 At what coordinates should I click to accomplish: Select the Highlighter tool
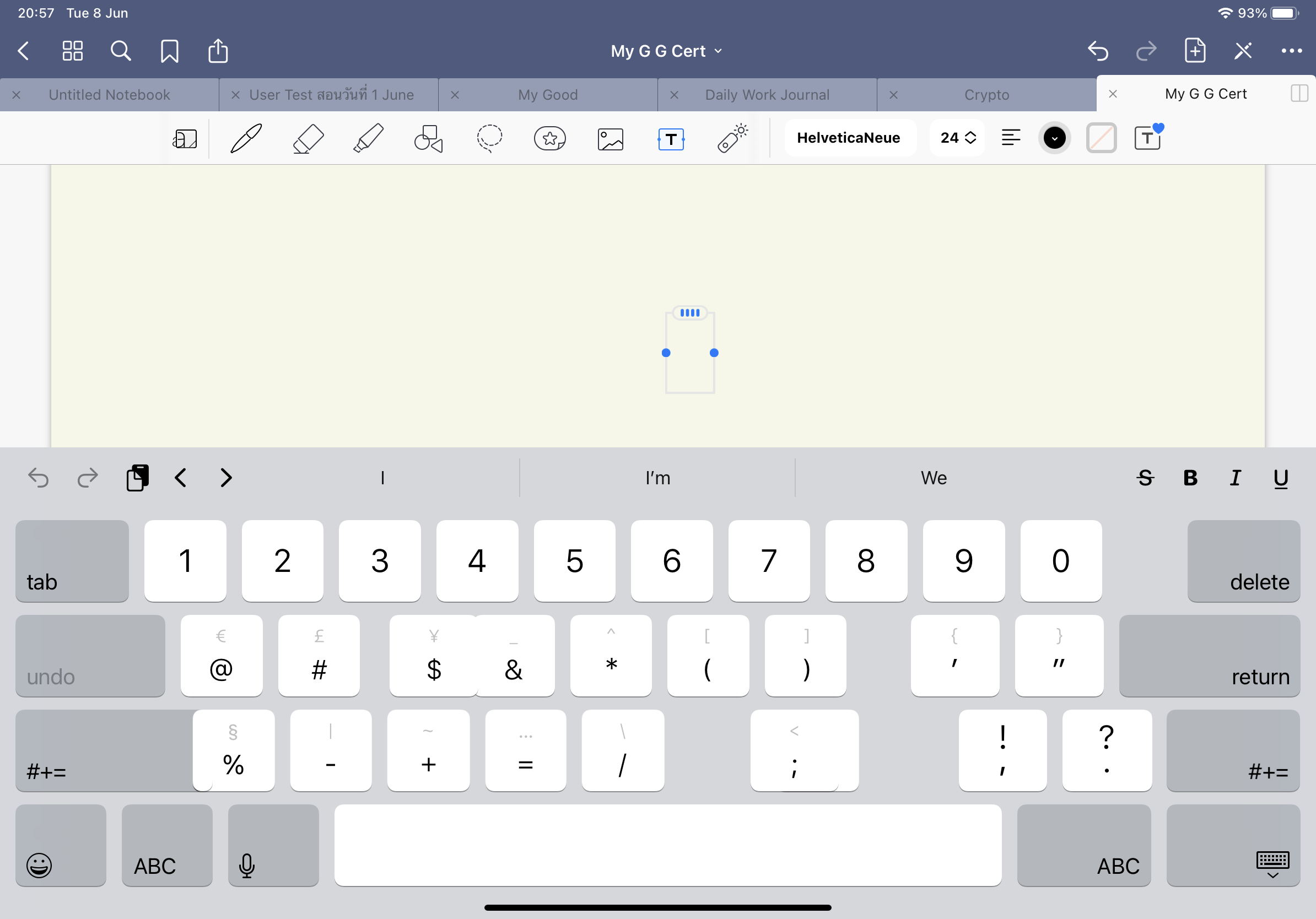point(369,138)
